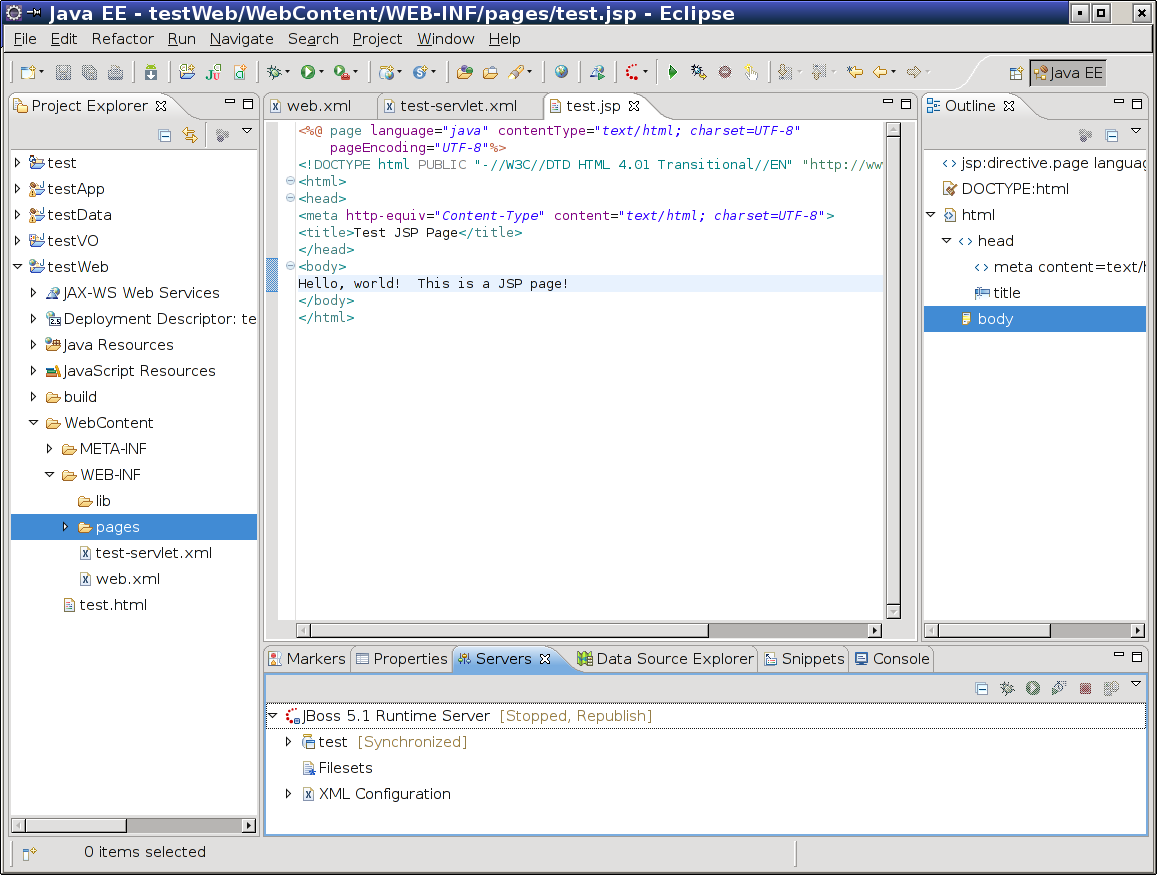Click the JUnit test case toolbar icon
1157x875 pixels.
coord(213,72)
